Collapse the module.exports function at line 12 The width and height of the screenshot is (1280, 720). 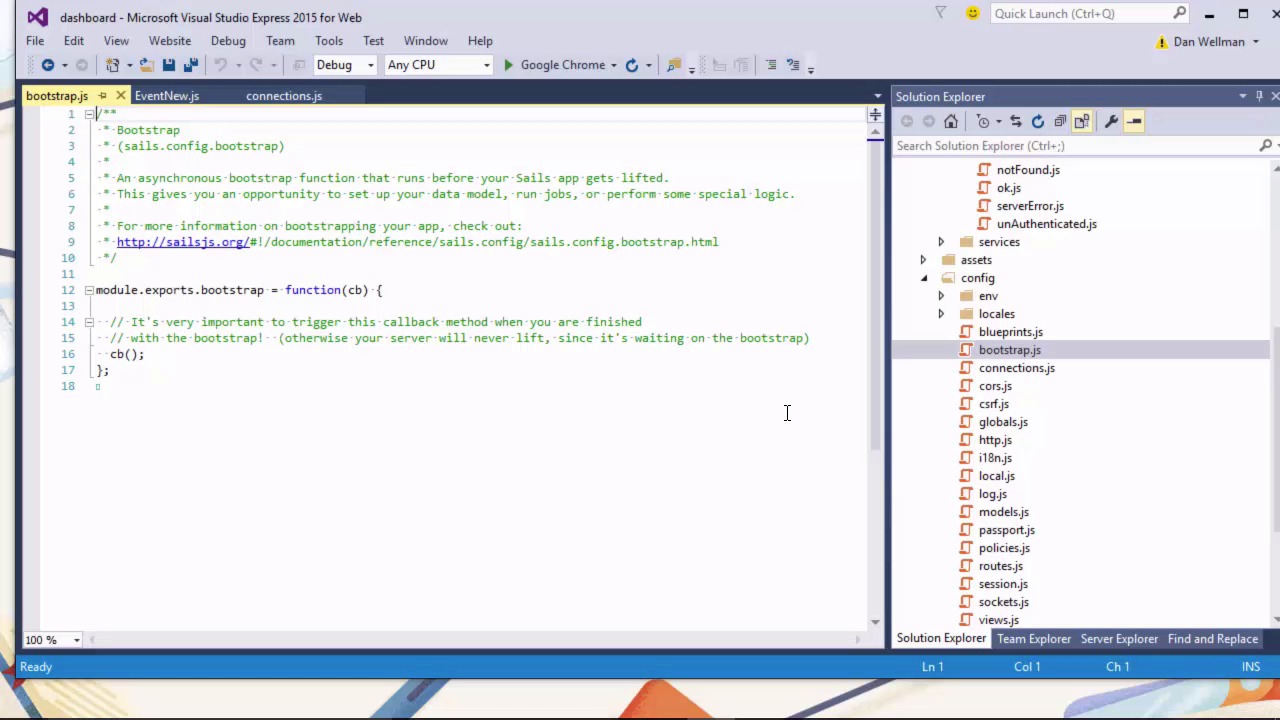[89, 290]
